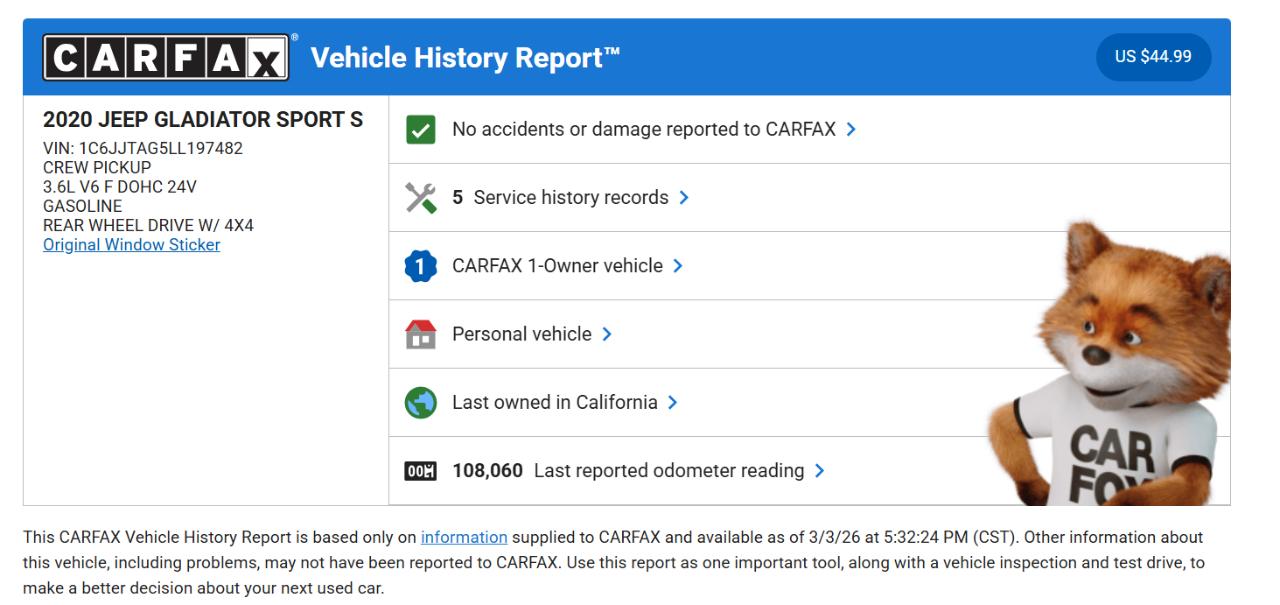Click the globe Last owned icon
Viewport: 1280px width, 605px height.
point(421,402)
